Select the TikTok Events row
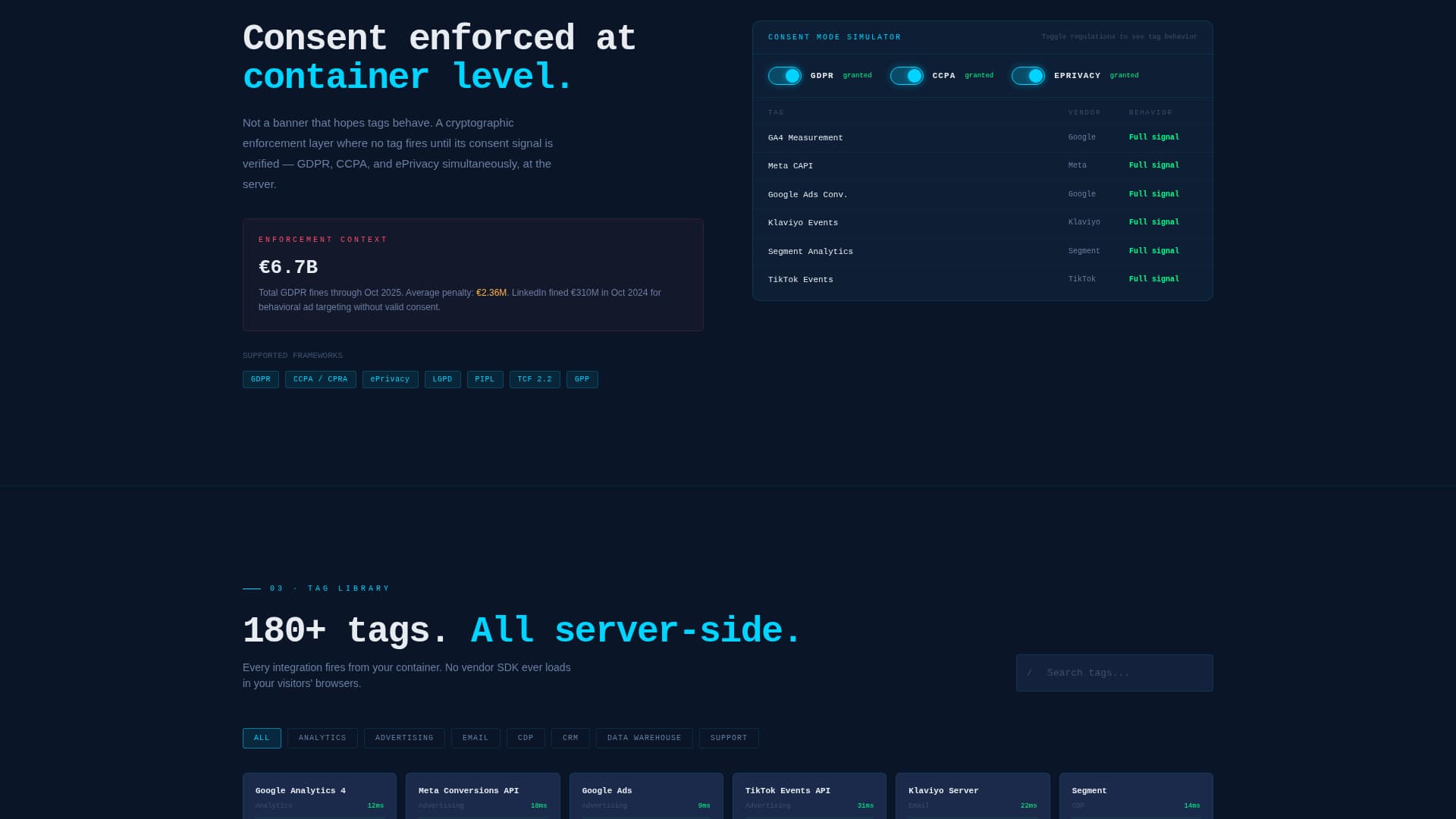1456x819 pixels. [982, 280]
